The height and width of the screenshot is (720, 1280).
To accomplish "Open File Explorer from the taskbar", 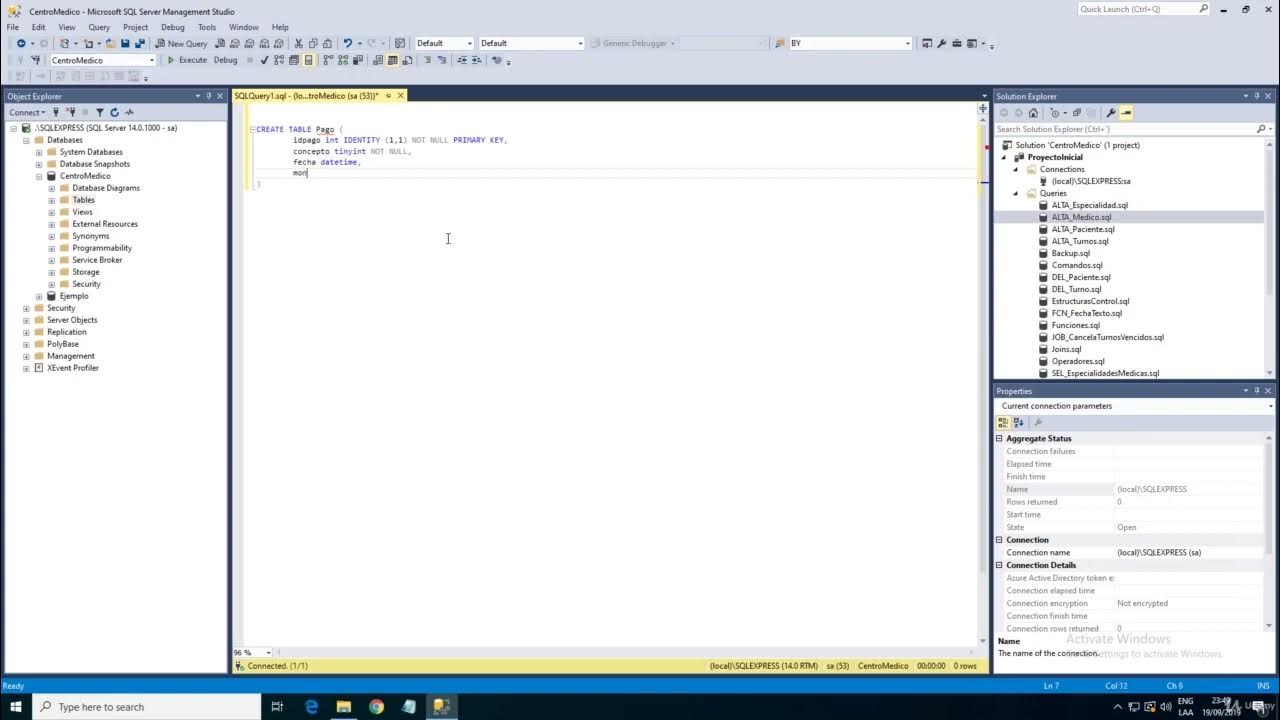I will [344, 707].
